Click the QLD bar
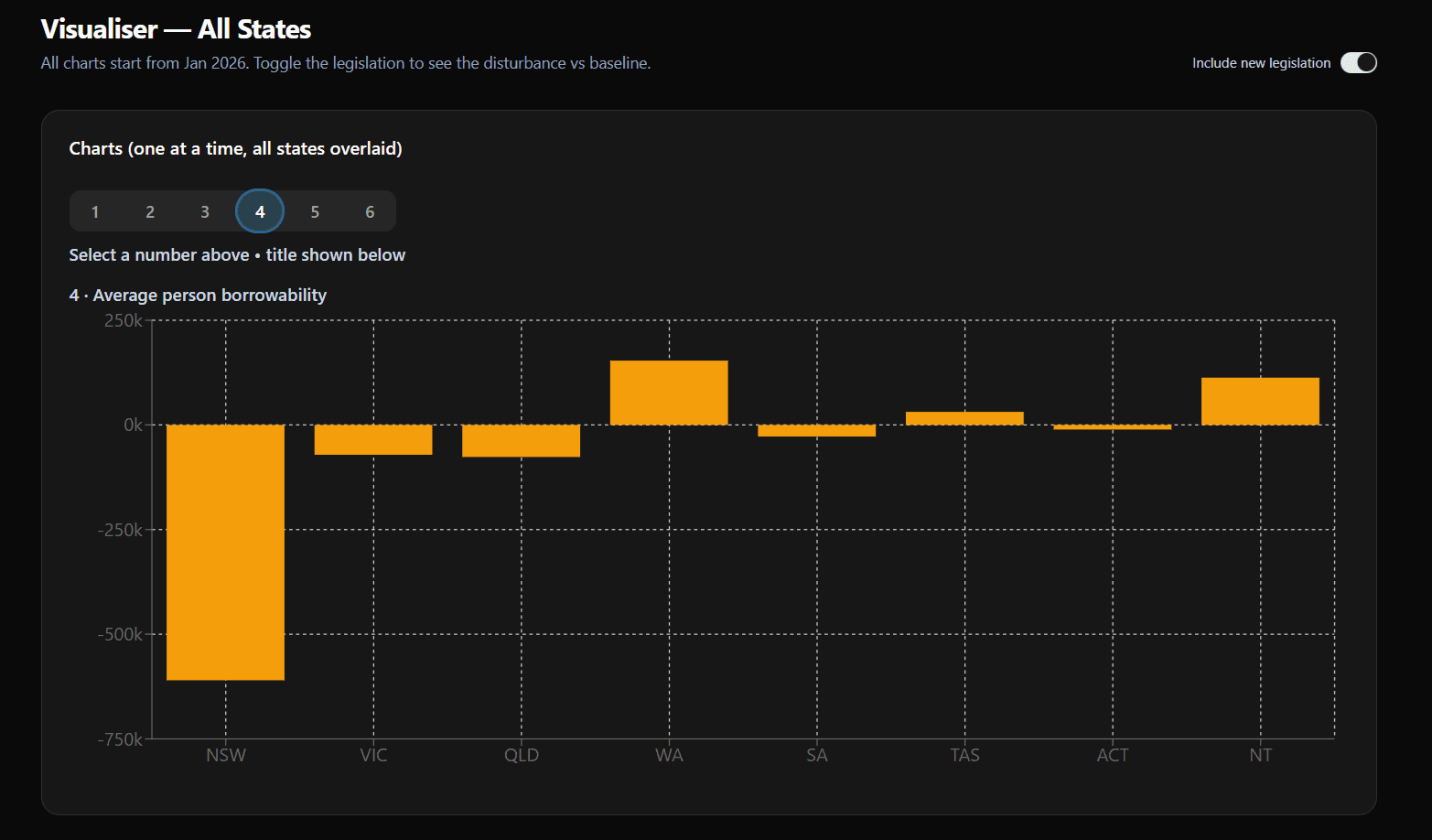 coord(522,440)
